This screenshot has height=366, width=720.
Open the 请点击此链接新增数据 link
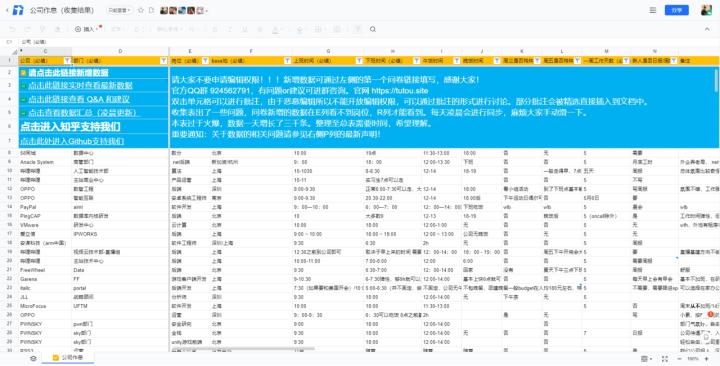point(68,73)
